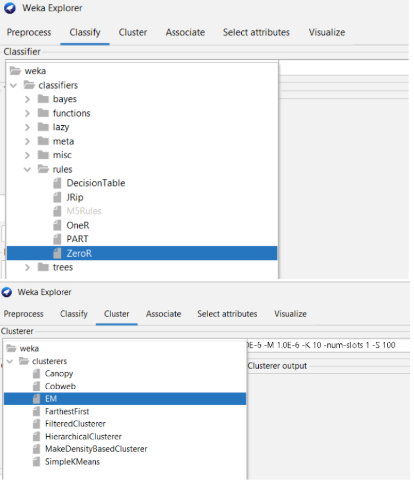Select FarthestFirst clusterer
The height and width of the screenshot is (485, 414).
pos(67,411)
